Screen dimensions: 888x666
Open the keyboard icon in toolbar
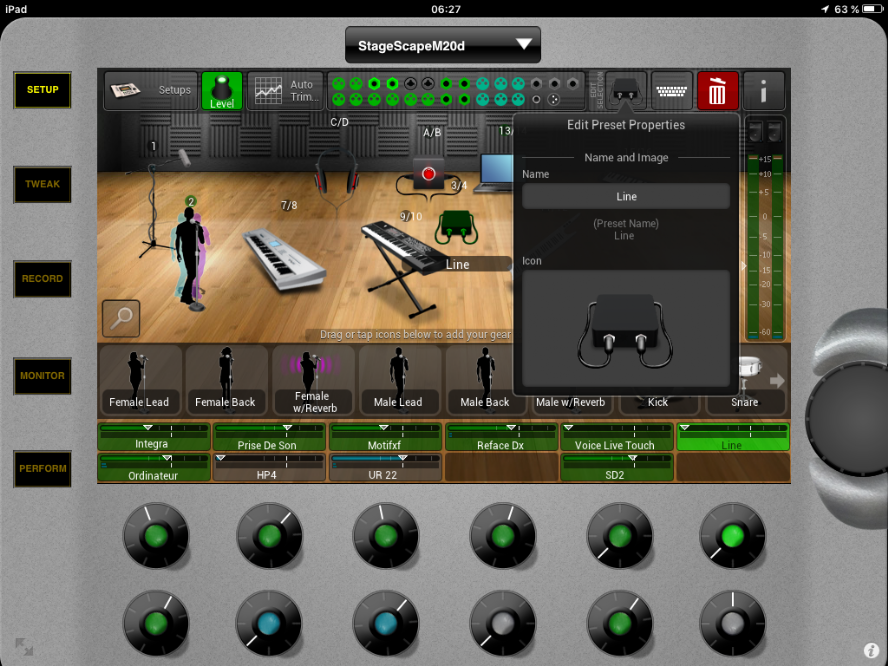pyautogui.click(x=671, y=91)
